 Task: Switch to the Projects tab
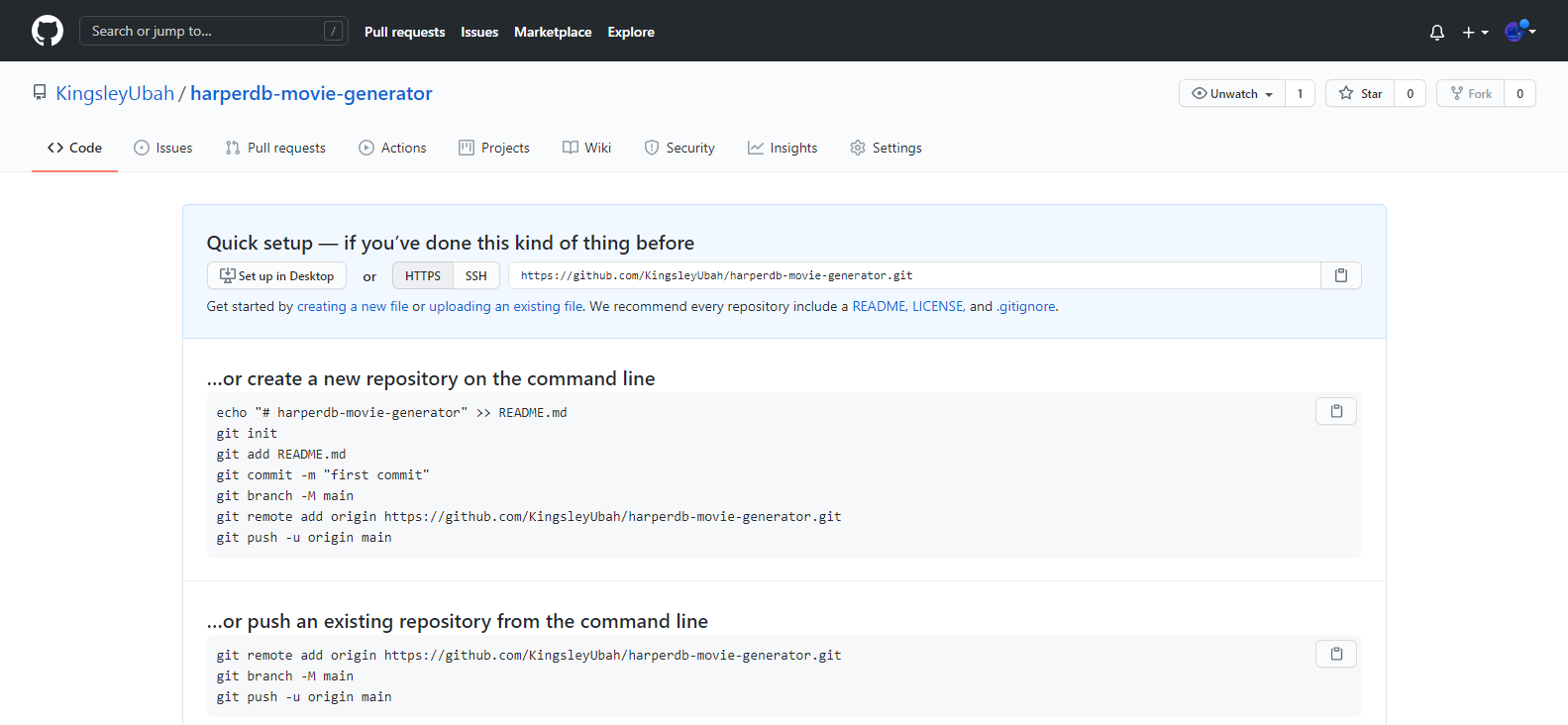pos(494,148)
